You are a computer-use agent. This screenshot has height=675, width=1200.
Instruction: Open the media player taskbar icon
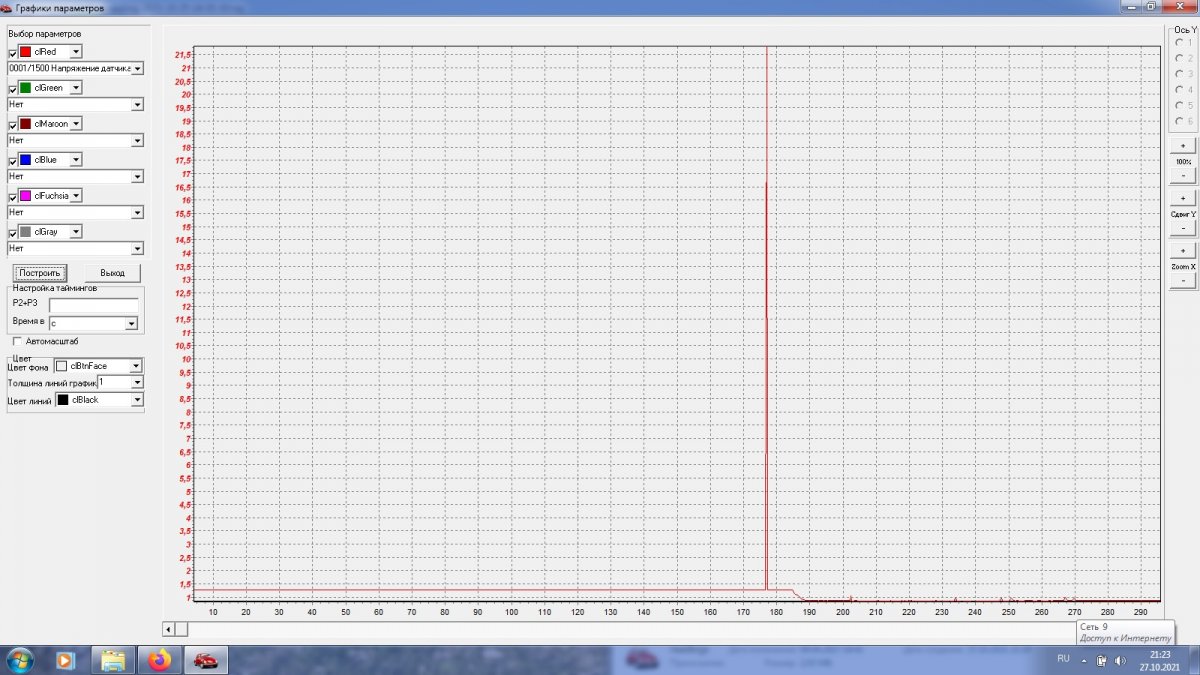(66, 660)
